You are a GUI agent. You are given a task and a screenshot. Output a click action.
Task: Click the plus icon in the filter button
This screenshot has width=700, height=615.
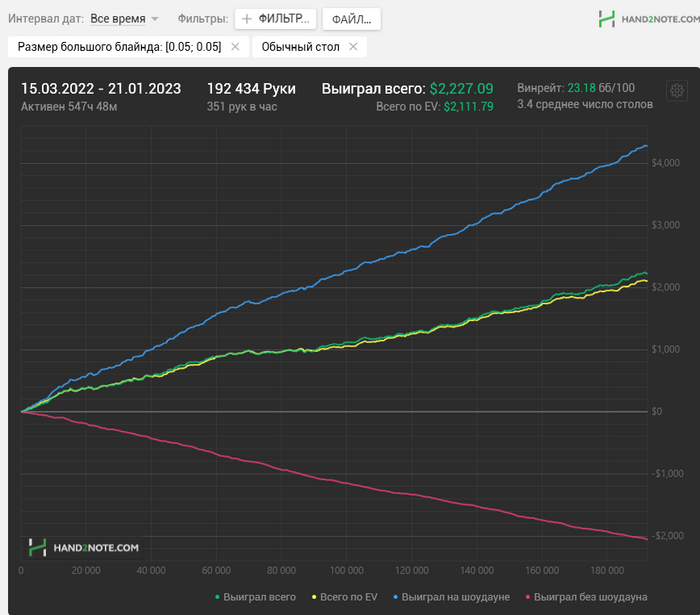point(246,19)
